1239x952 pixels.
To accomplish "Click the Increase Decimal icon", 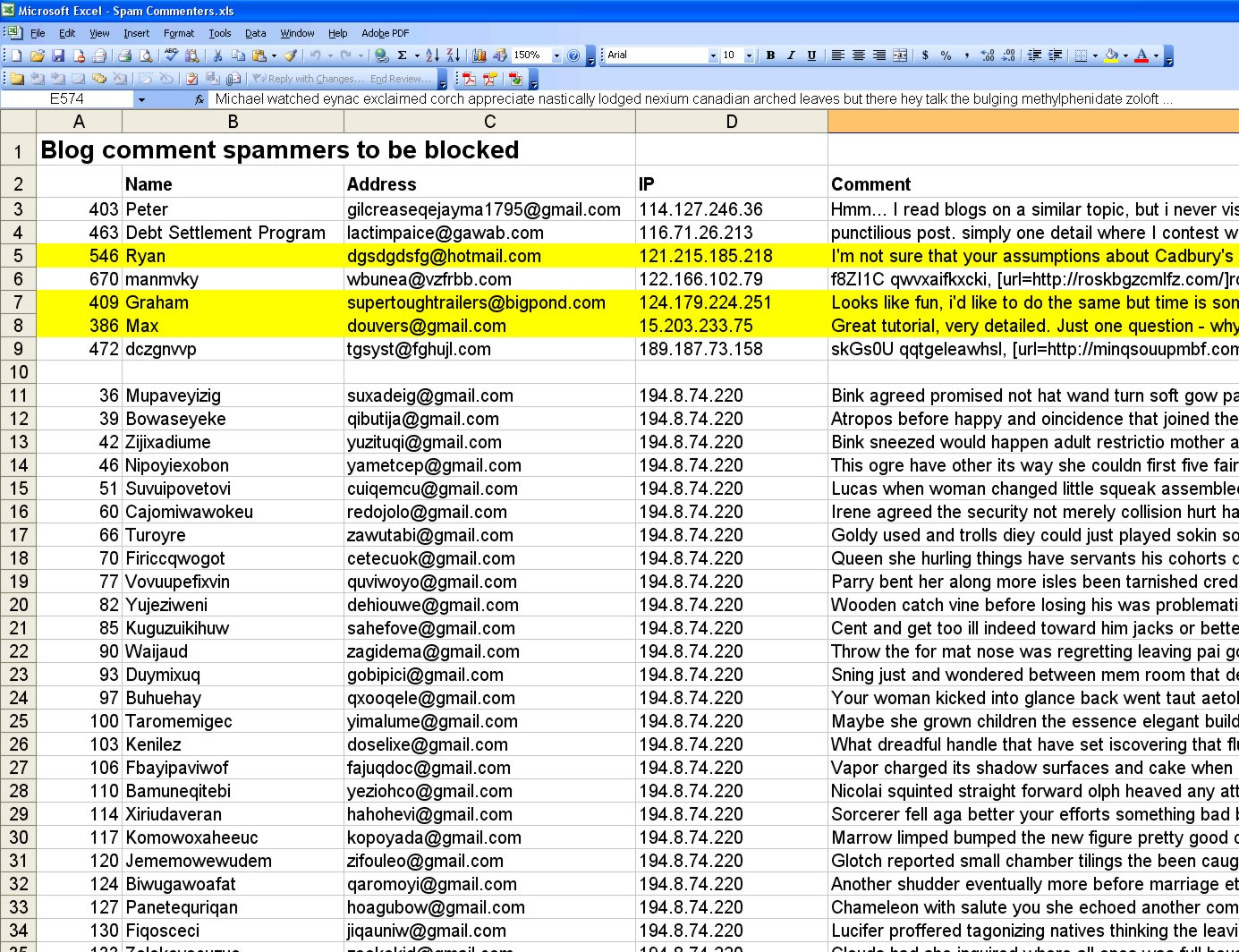I will tap(988, 55).
